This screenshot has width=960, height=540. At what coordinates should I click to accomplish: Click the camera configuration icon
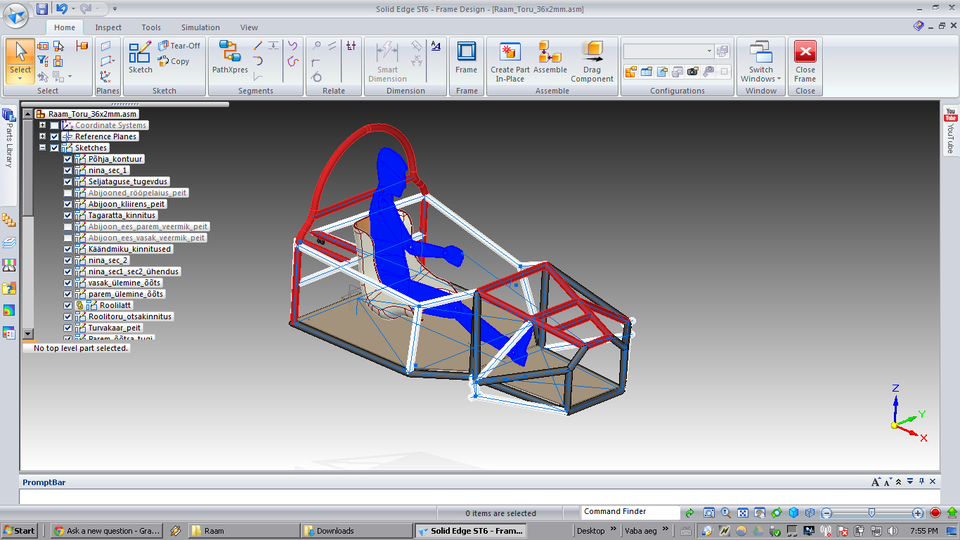pos(692,72)
